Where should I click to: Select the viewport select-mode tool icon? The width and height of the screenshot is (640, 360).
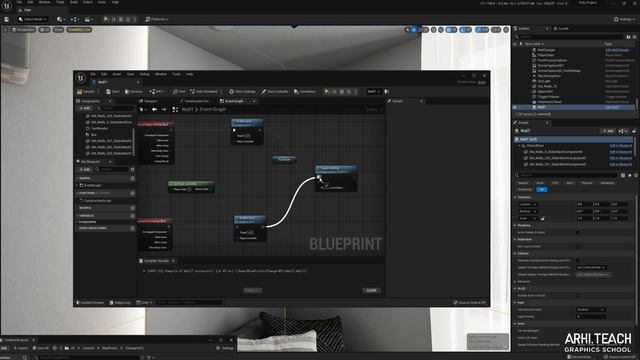pyautogui.click(x=408, y=30)
